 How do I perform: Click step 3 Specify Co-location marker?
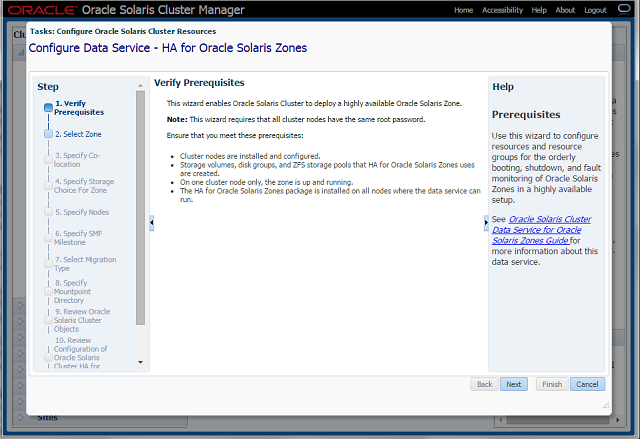point(48,160)
